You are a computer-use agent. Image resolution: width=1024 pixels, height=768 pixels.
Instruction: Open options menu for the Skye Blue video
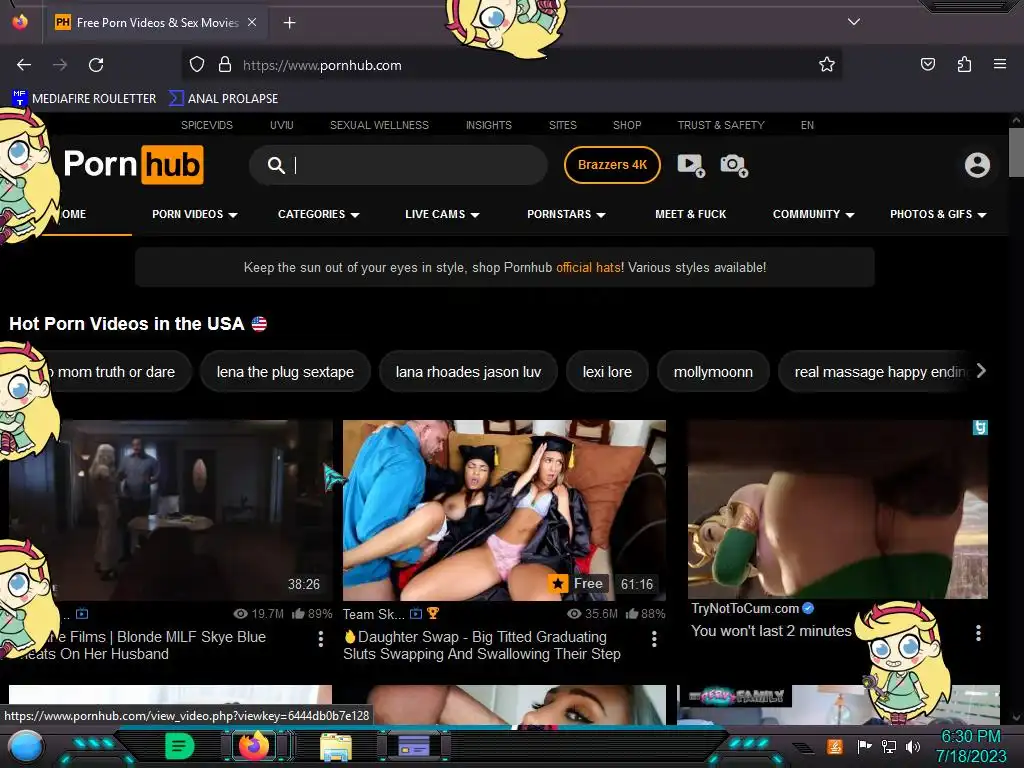(321, 639)
